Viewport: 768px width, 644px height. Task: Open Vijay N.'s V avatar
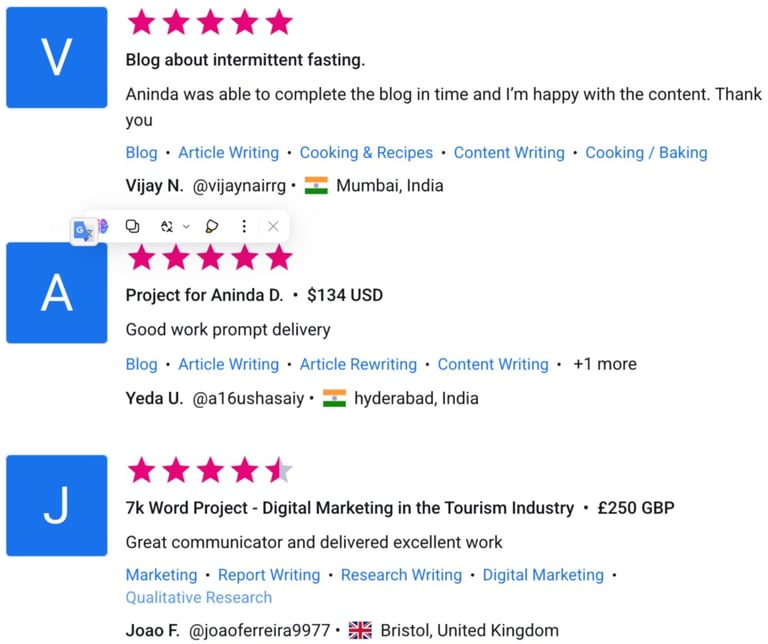[x=57, y=57]
